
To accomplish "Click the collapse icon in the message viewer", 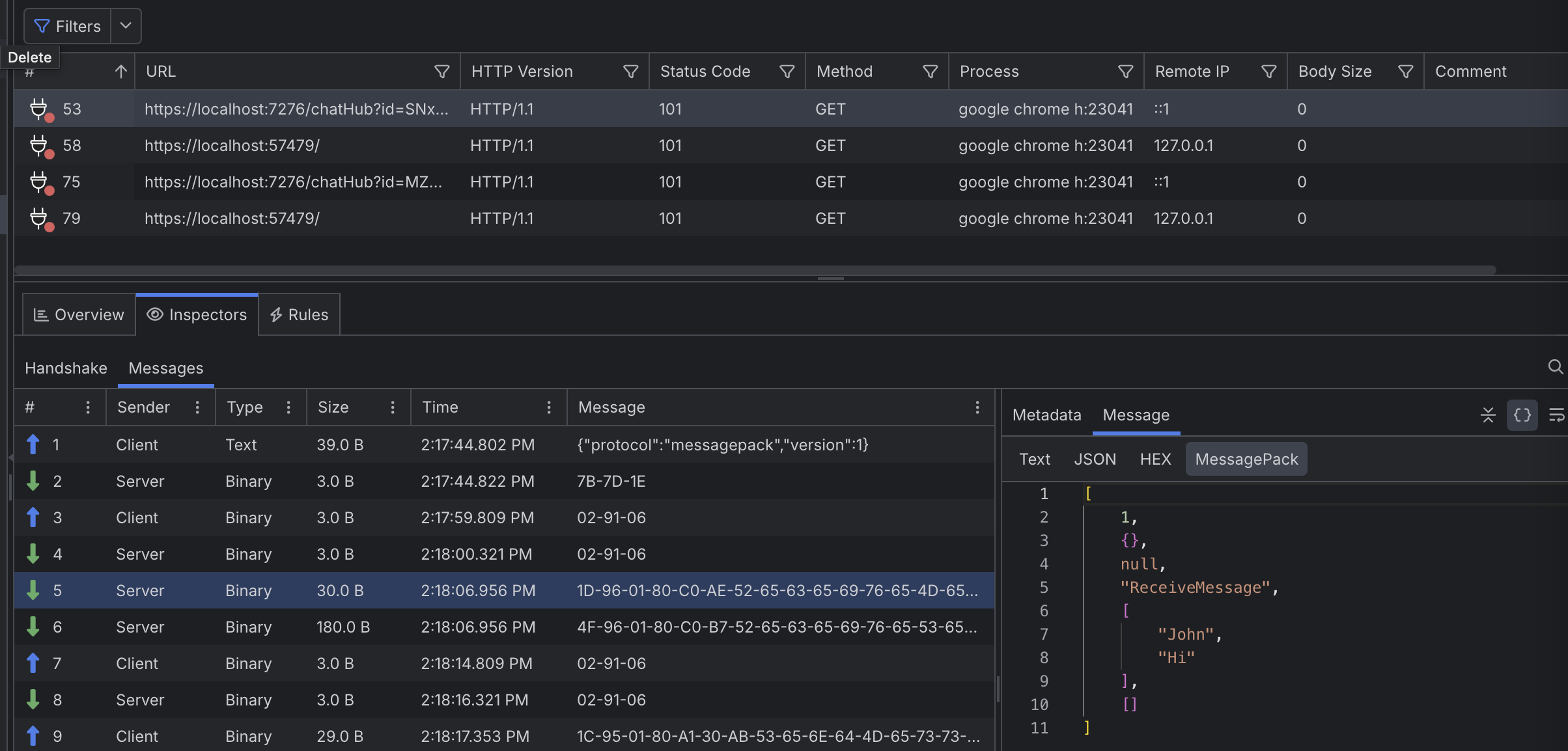I will (x=1488, y=415).
